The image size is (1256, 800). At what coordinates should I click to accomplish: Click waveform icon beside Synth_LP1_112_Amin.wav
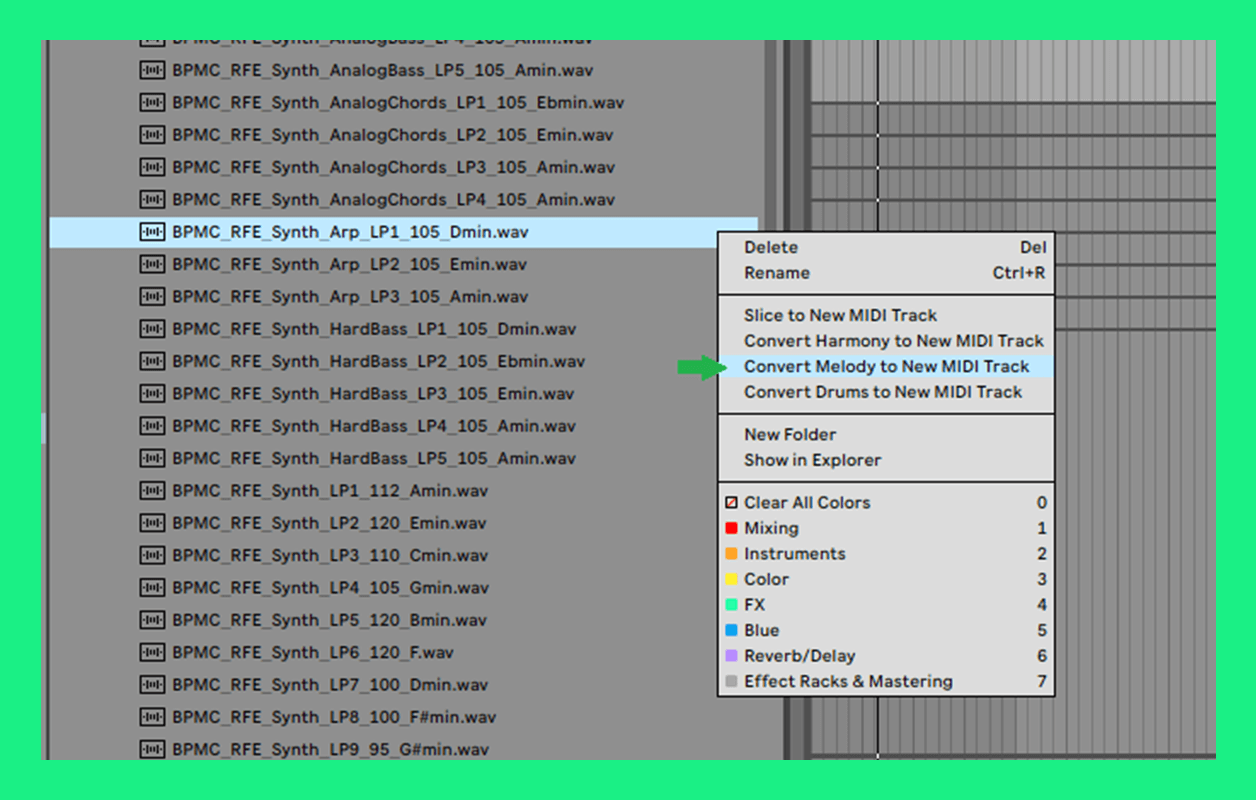point(152,491)
